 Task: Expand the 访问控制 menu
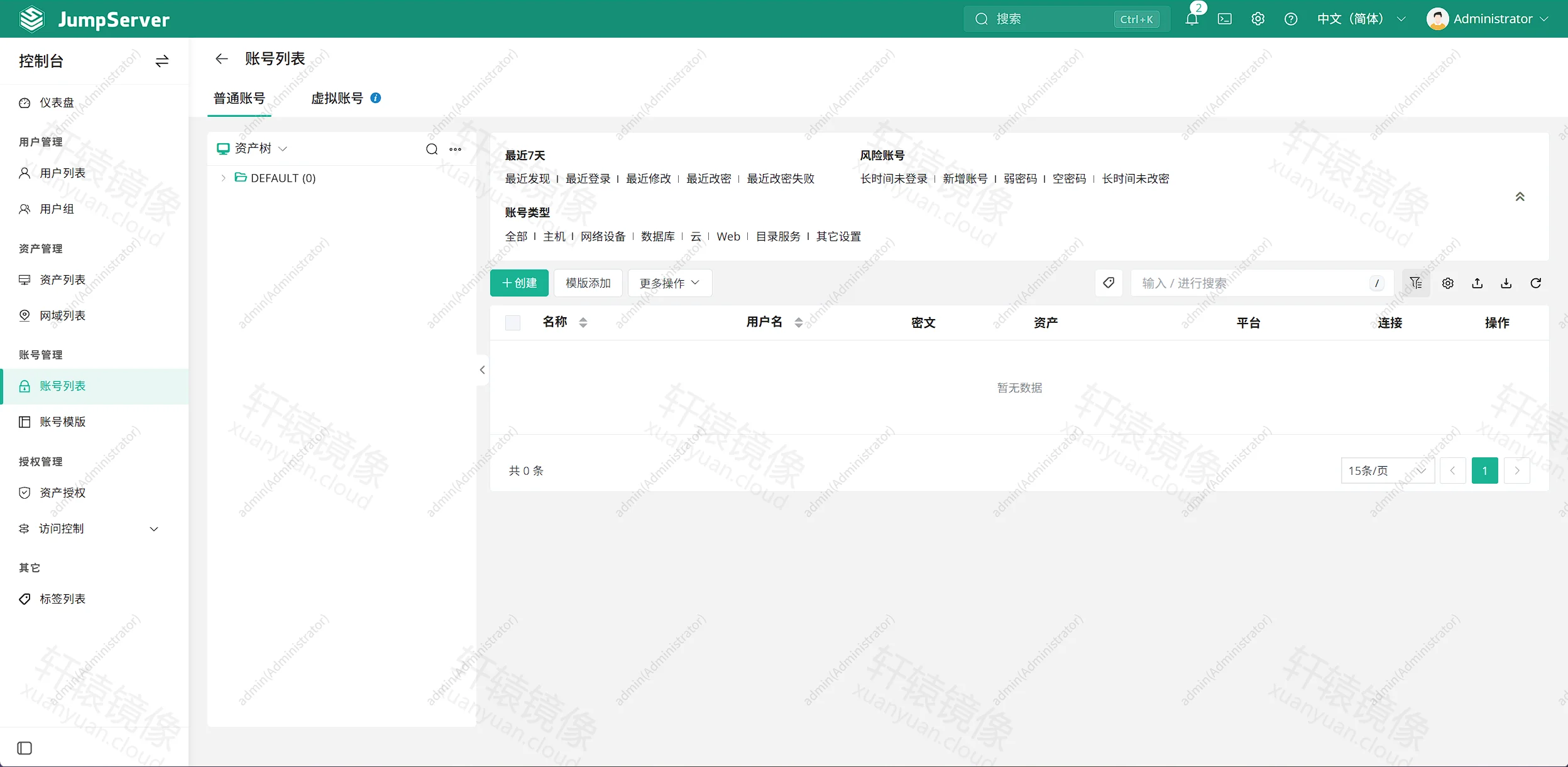point(94,529)
